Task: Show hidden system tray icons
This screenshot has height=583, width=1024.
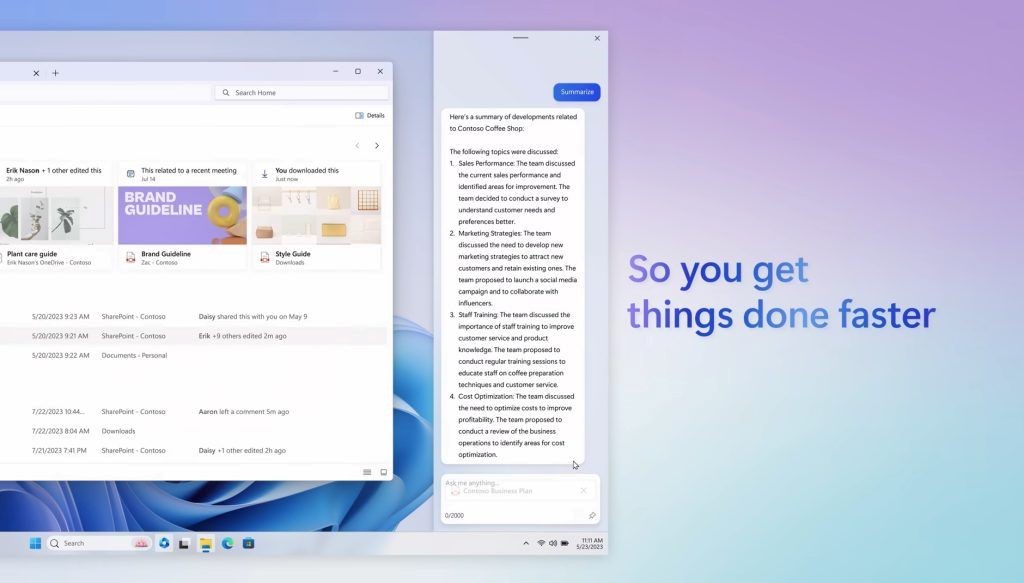Action: (526, 543)
